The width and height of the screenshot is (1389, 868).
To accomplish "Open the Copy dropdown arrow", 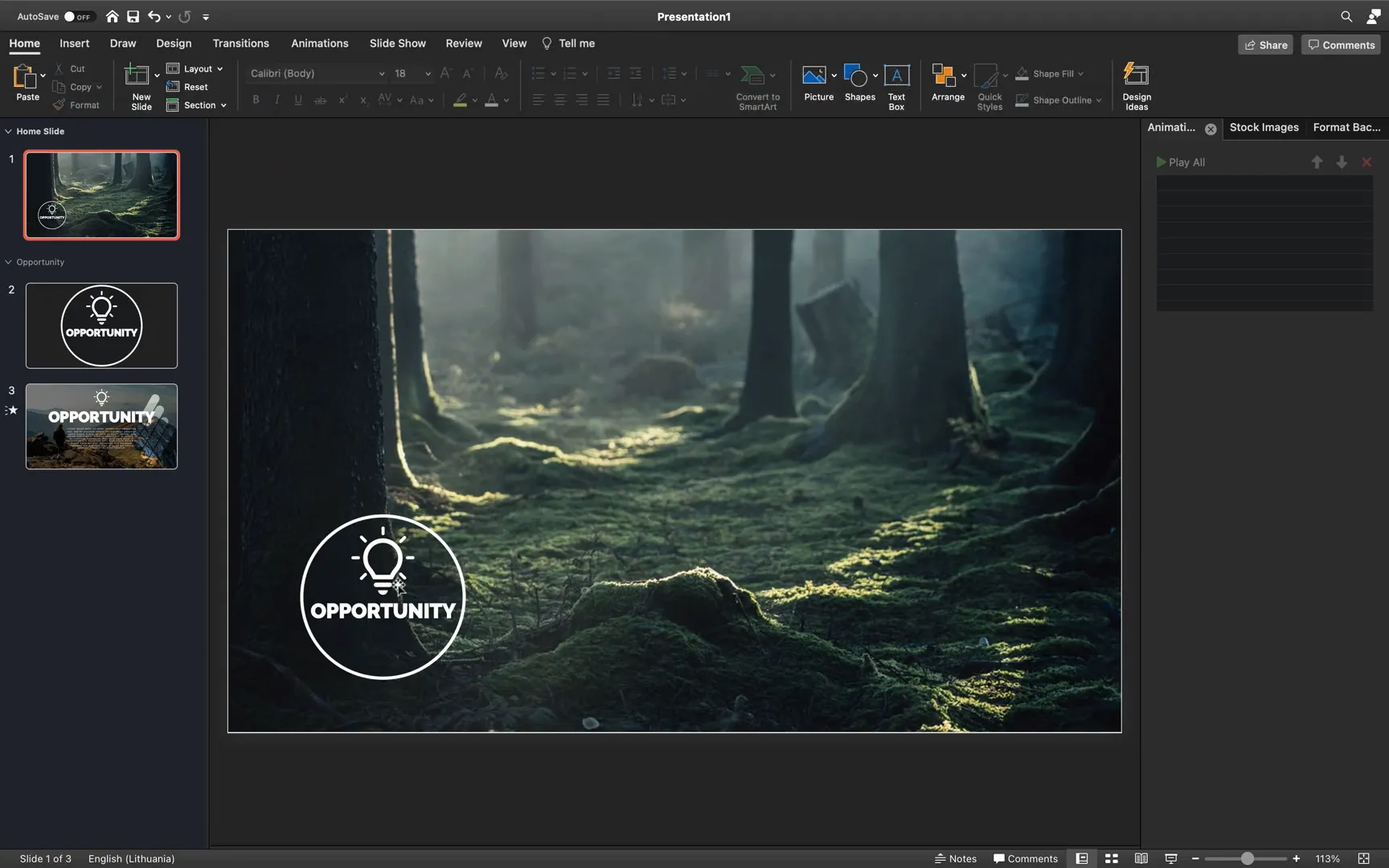I will [x=99, y=87].
